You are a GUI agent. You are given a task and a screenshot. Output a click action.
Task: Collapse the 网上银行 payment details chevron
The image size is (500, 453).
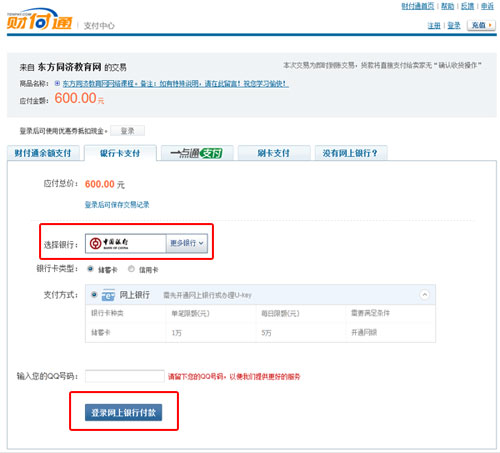424,295
